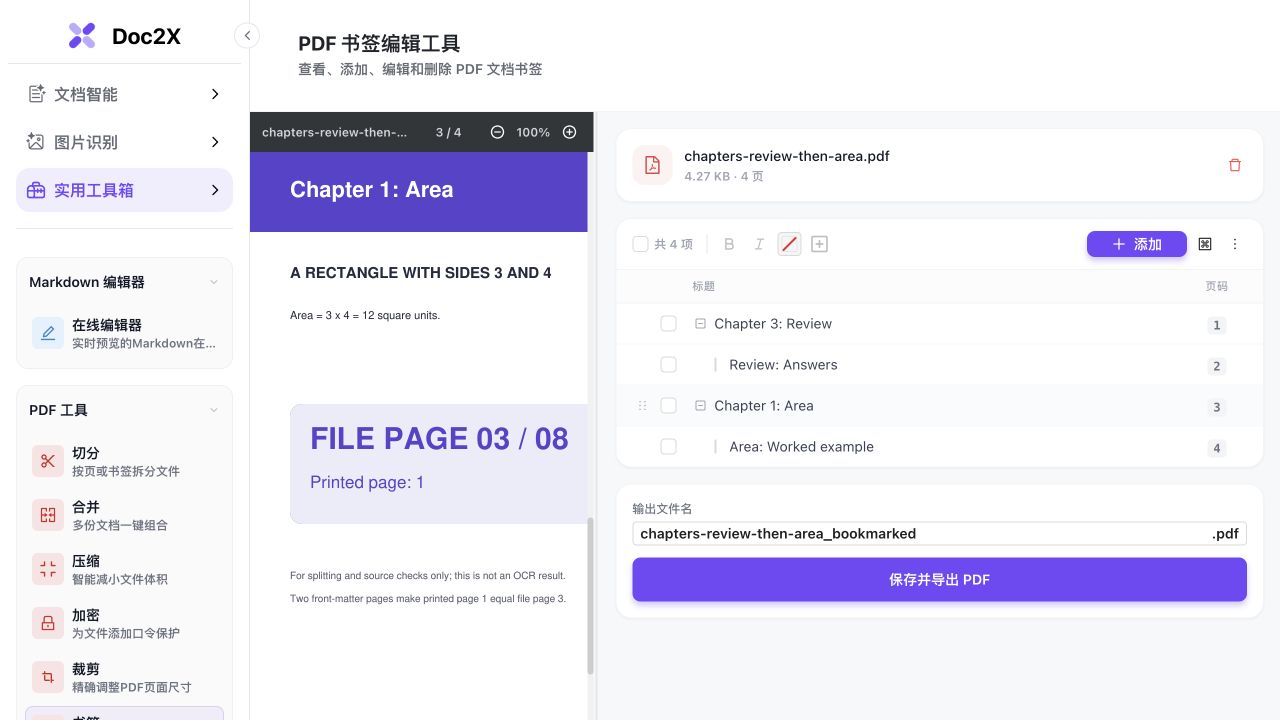Image resolution: width=1280 pixels, height=720 pixels.
Task: Zoom in the PDF preview
Action: click(x=570, y=132)
